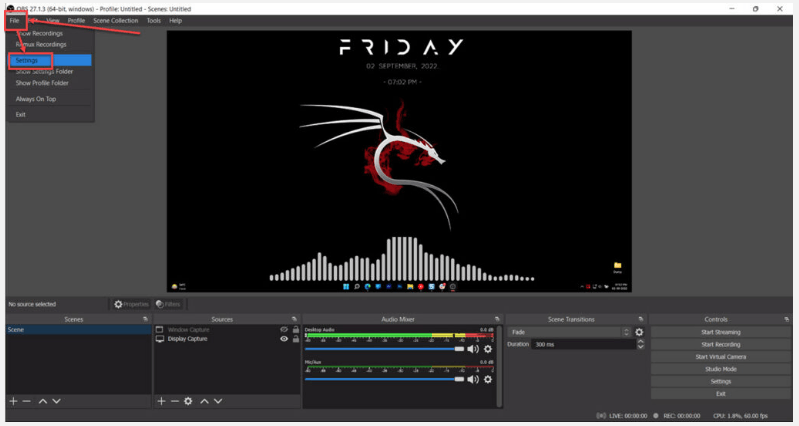Image resolution: width=799 pixels, height=426 pixels.
Task: Click the Audio Mixer vertical scrollbar
Action: pyautogui.click(x=499, y=366)
